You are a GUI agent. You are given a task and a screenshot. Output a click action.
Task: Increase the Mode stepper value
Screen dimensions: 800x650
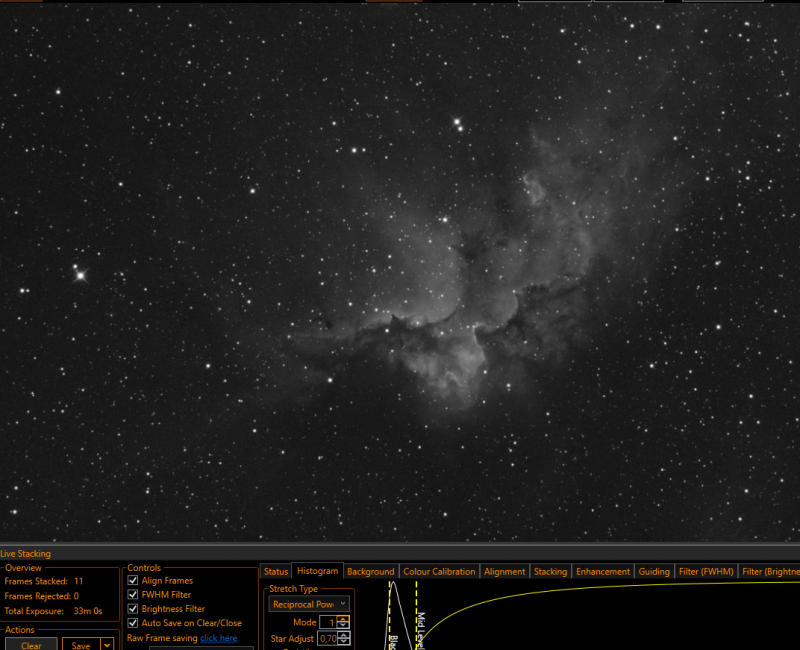coord(343,619)
